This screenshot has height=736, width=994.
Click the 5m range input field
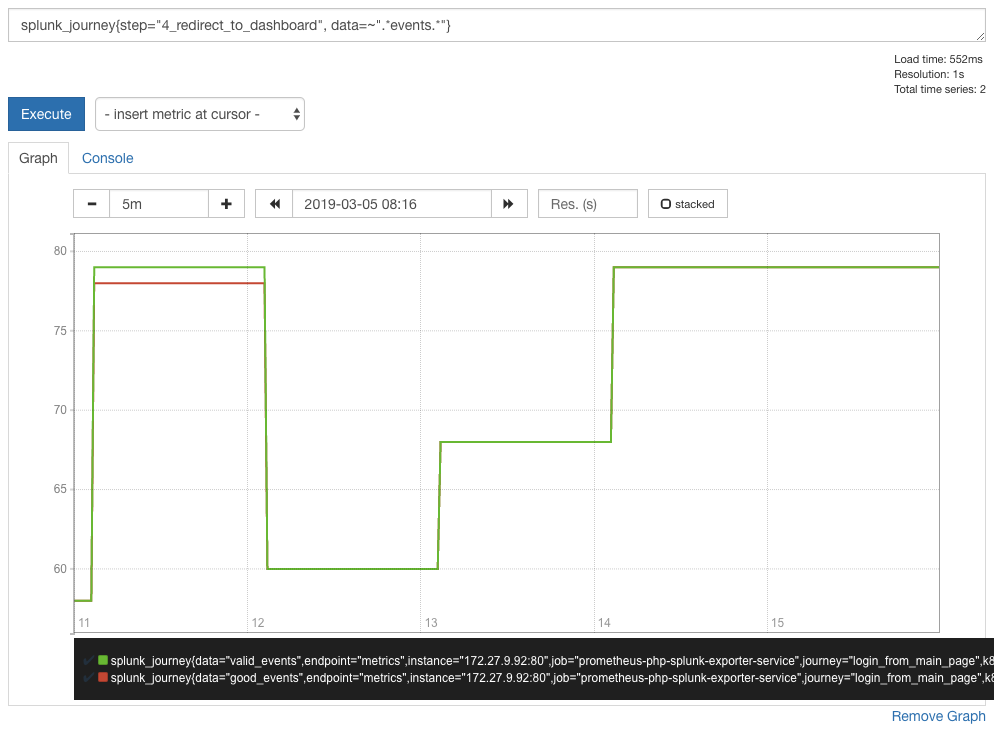(x=159, y=204)
